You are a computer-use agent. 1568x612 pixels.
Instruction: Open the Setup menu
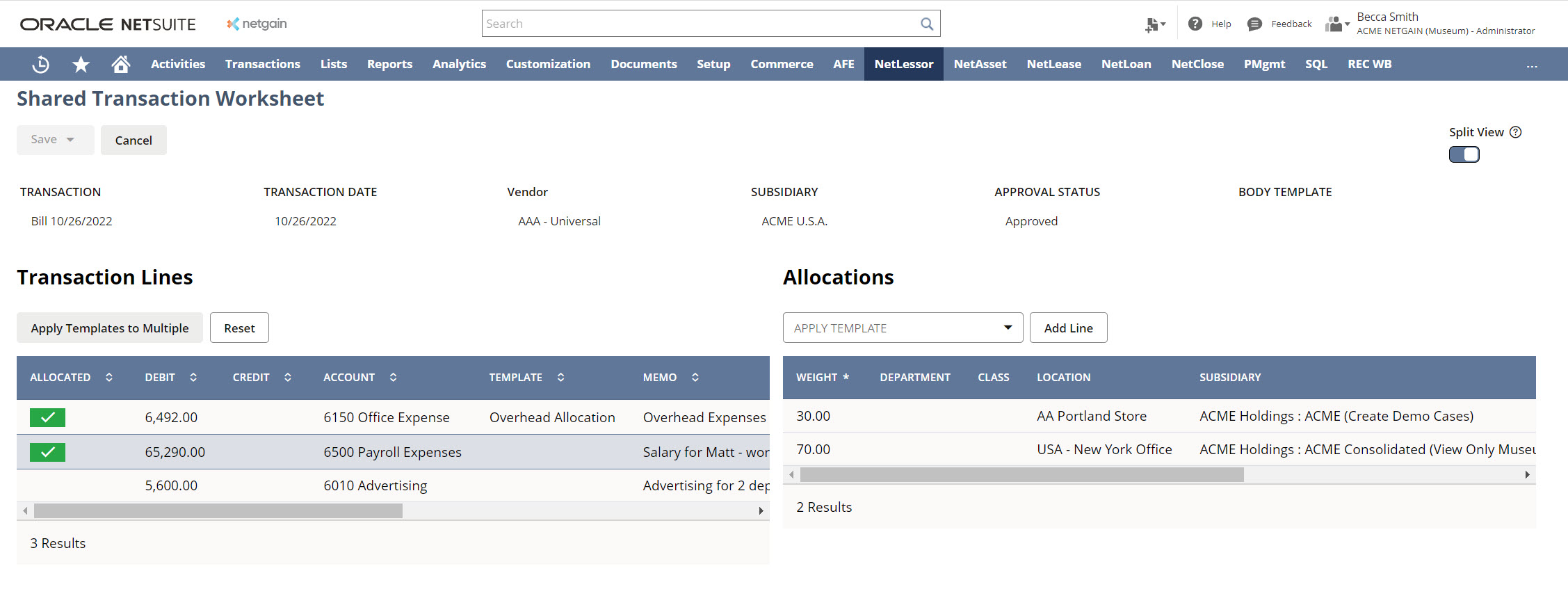click(713, 64)
